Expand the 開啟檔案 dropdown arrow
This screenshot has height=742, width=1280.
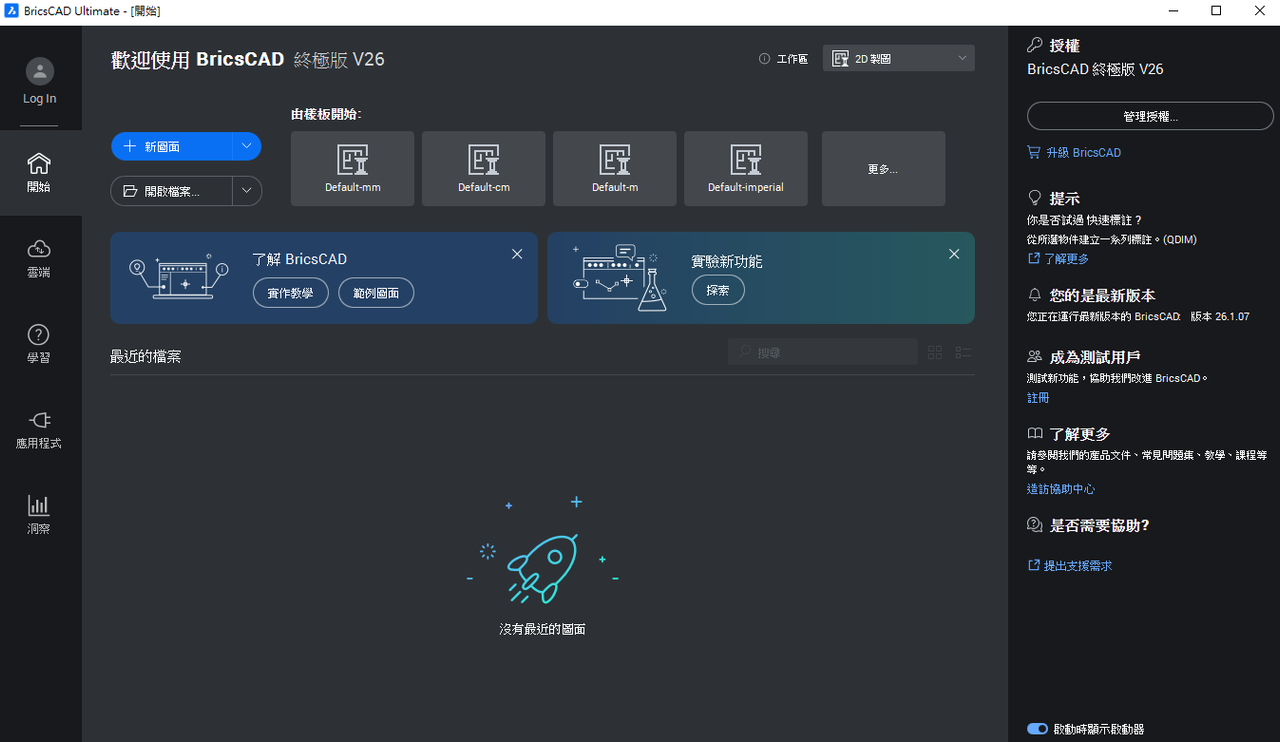(247, 191)
